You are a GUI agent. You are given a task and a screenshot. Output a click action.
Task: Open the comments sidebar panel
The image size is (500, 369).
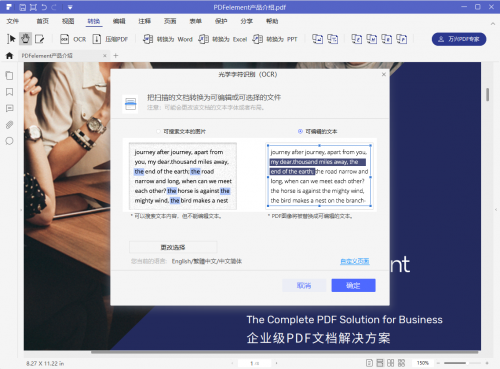tap(9, 108)
